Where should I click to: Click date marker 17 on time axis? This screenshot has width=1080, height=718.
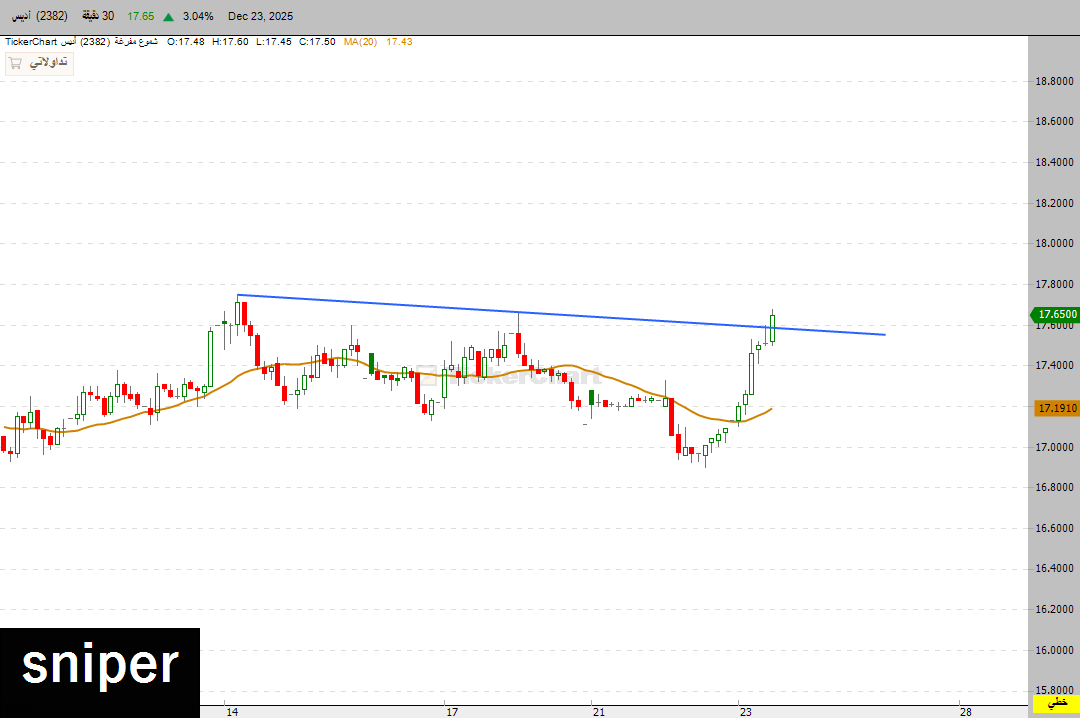click(452, 712)
